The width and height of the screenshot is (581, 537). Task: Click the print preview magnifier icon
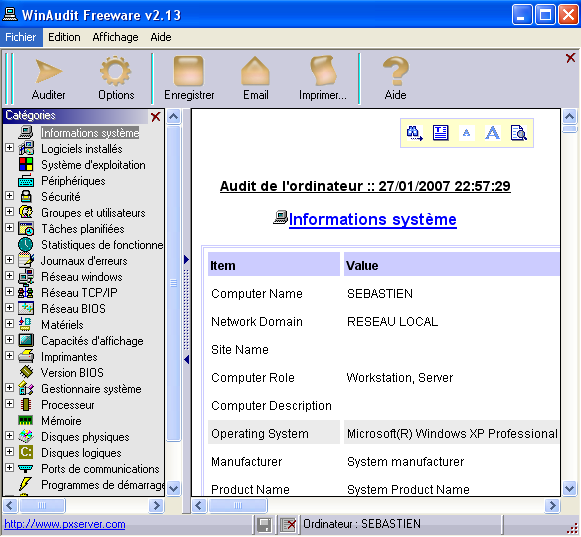[519, 133]
